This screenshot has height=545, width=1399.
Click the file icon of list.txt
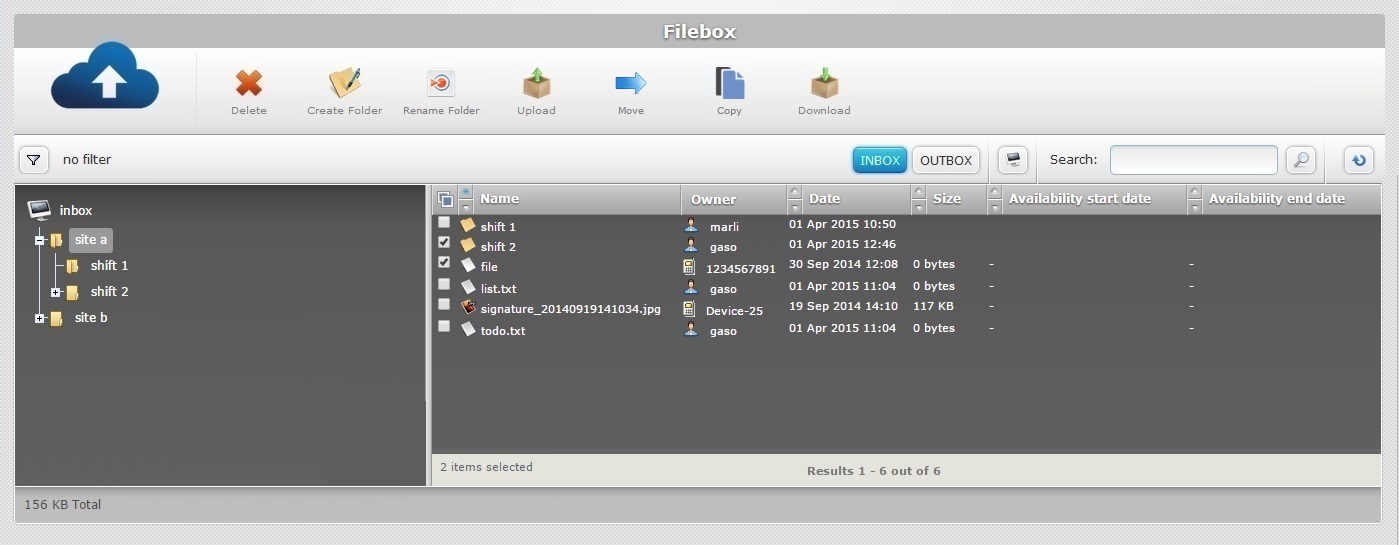(x=468, y=287)
